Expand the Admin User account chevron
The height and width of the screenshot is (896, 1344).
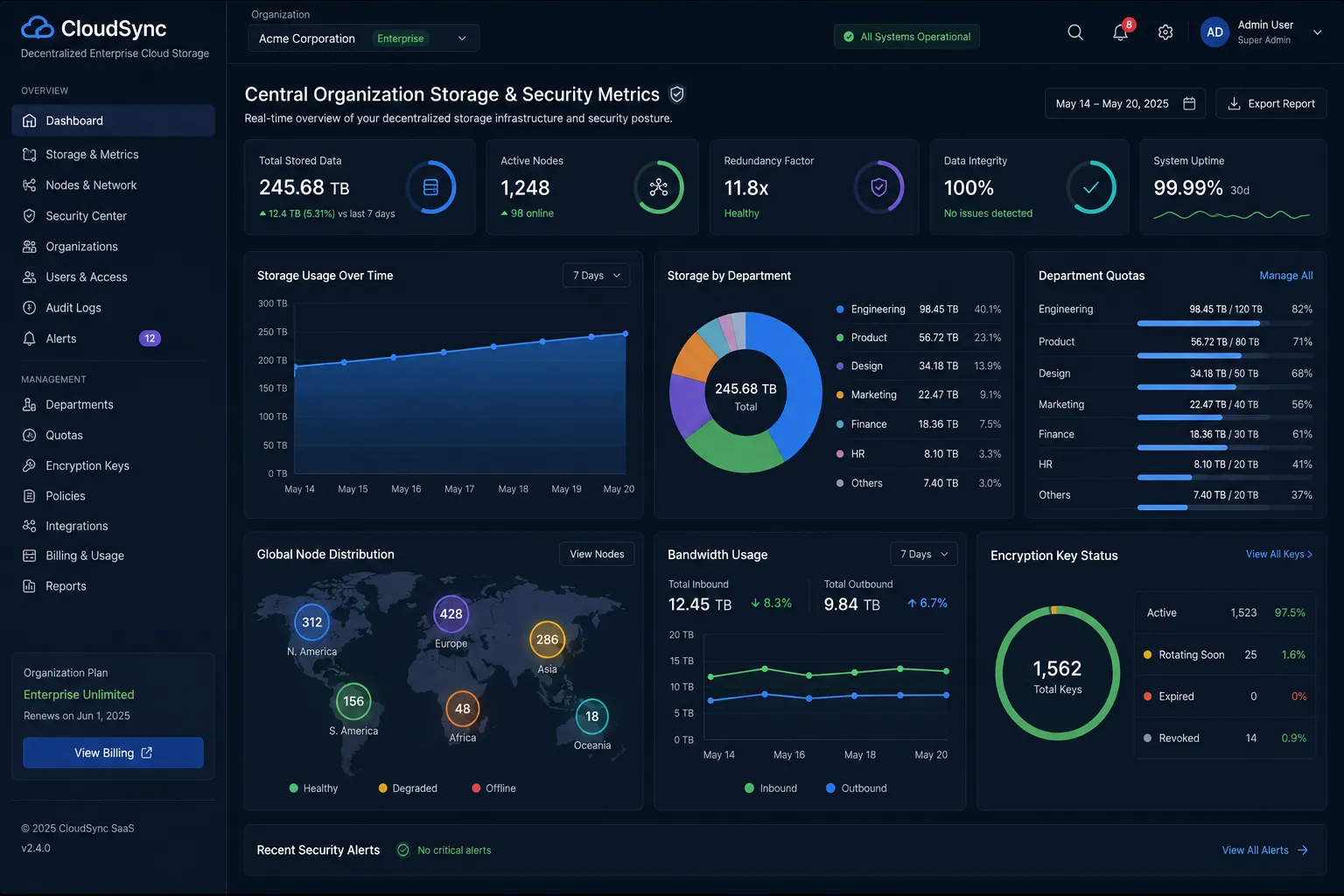(x=1317, y=32)
